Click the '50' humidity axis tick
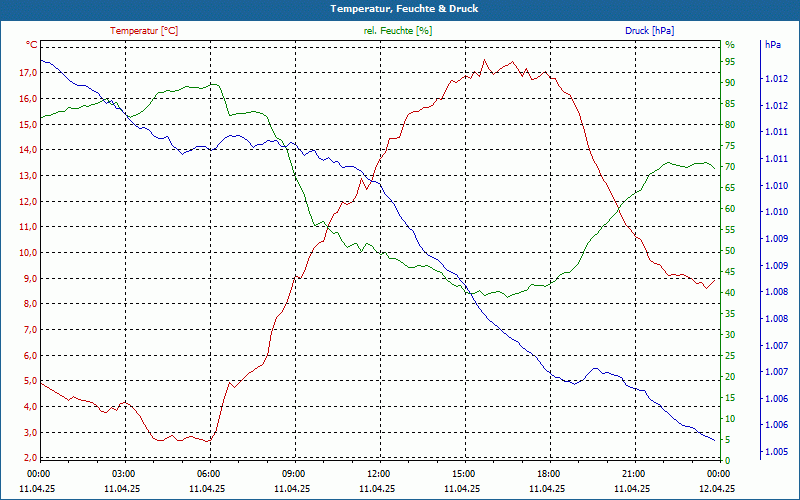This screenshot has height=500, width=800. [x=730, y=251]
